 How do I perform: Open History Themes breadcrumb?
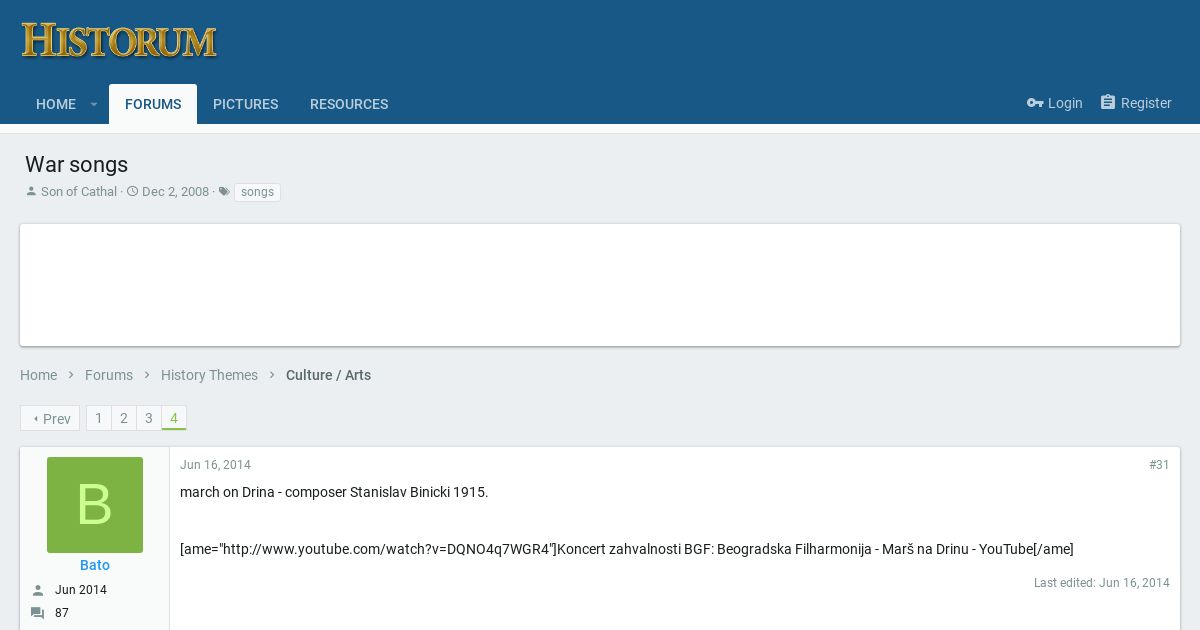pyautogui.click(x=209, y=375)
